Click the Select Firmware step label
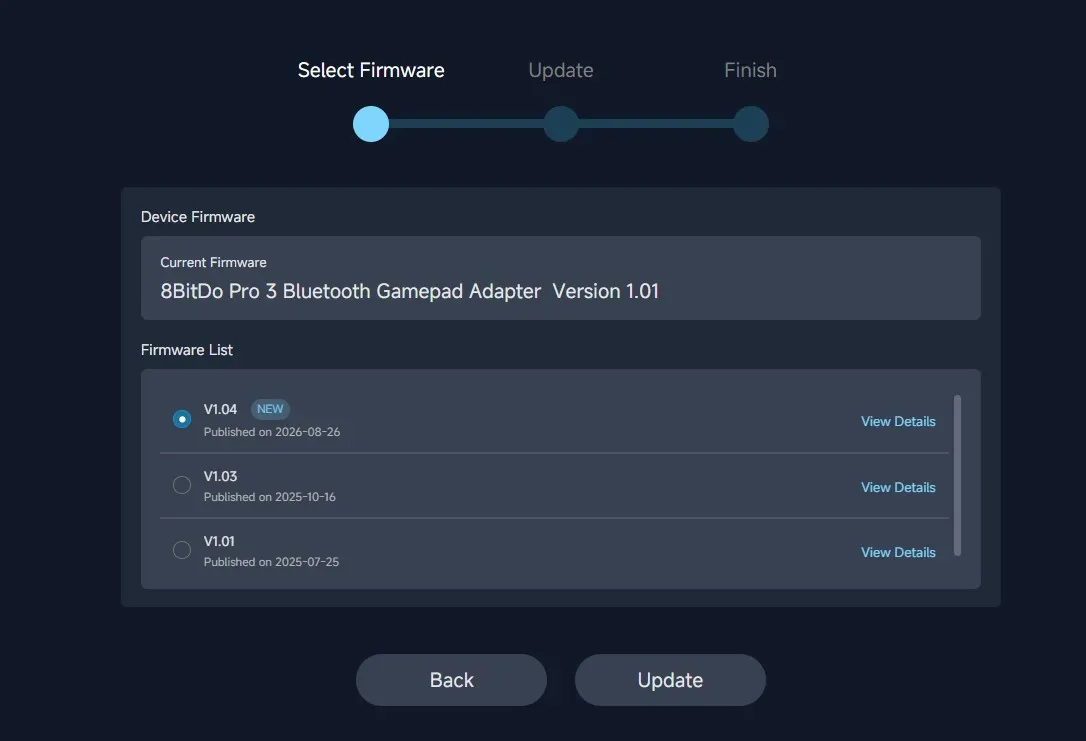This screenshot has height=741, width=1086. point(371,70)
